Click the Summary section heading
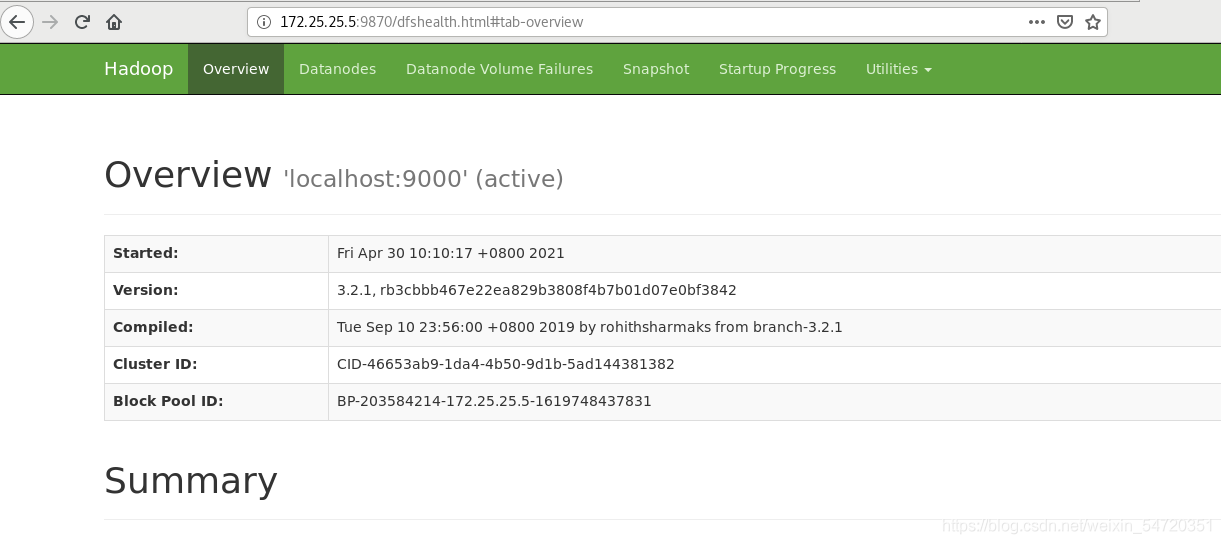This screenshot has height=544, width=1221. coord(191,481)
